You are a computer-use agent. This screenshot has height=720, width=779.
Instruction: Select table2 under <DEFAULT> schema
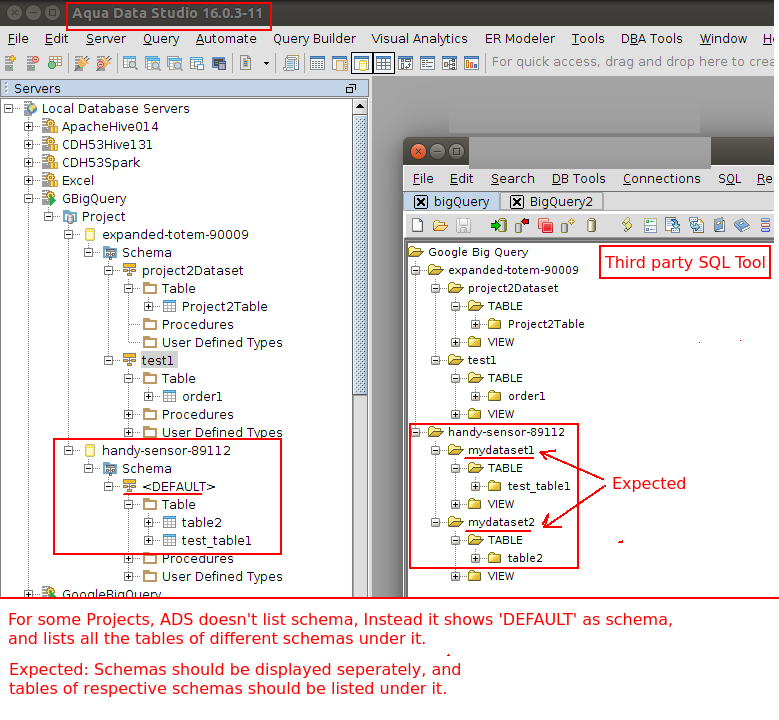(x=201, y=523)
